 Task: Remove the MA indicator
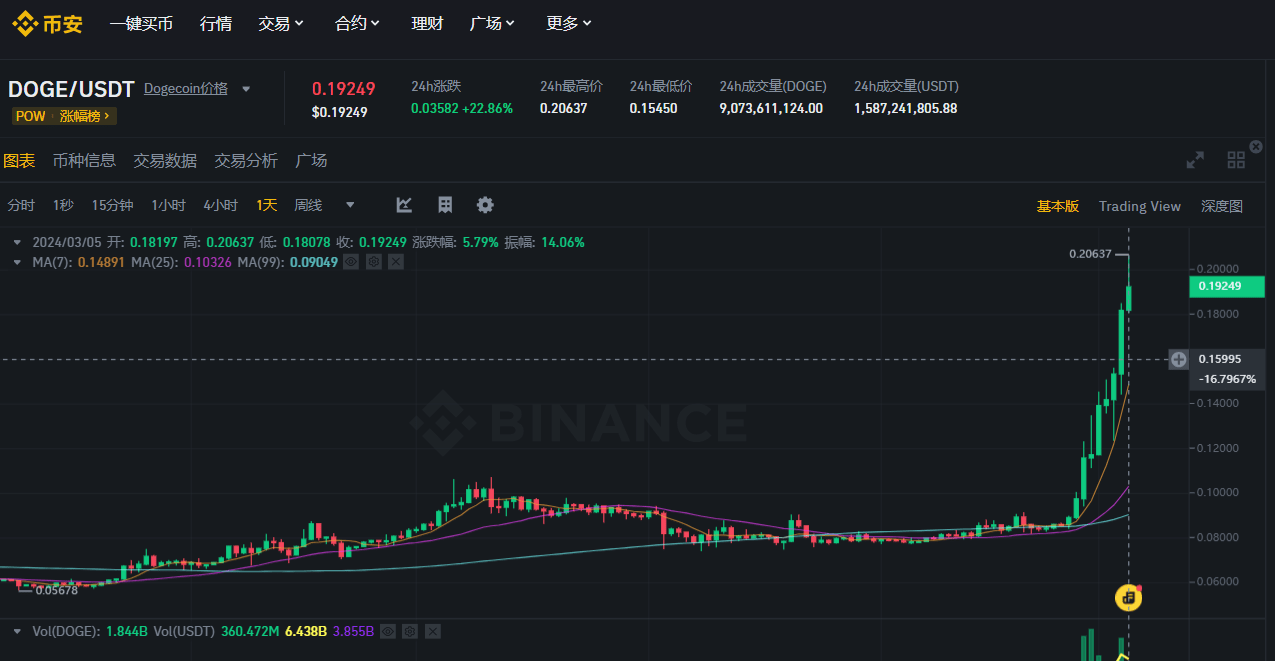coord(396,262)
